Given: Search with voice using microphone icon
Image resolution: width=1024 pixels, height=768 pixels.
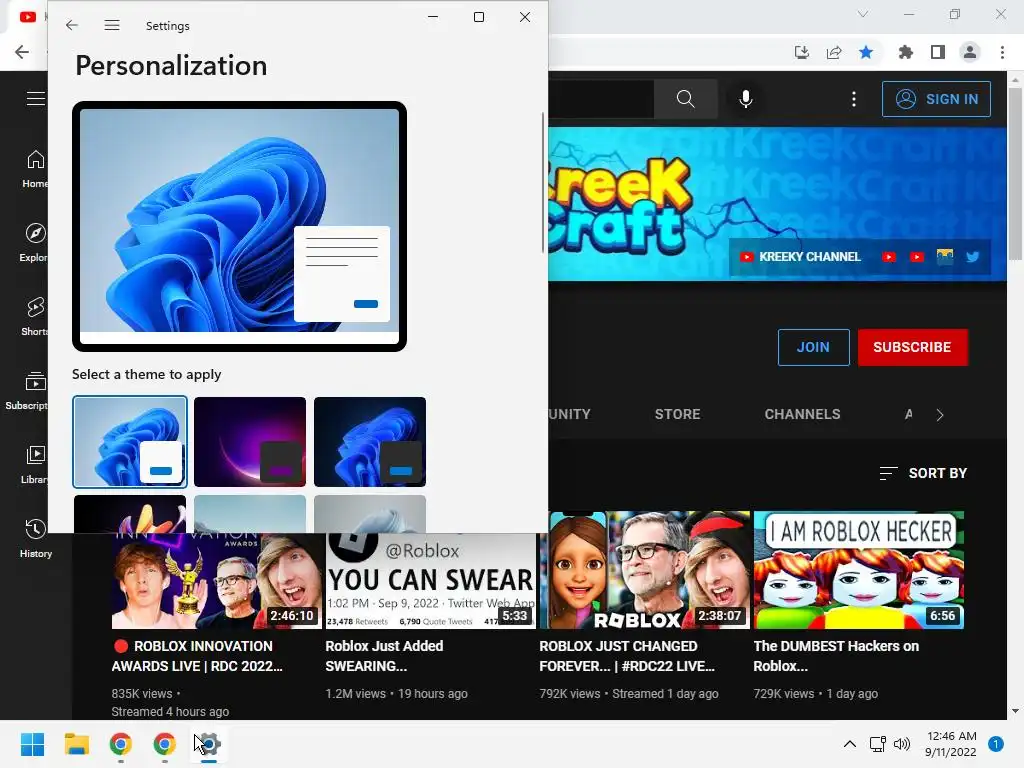Looking at the screenshot, I should point(746,99).
